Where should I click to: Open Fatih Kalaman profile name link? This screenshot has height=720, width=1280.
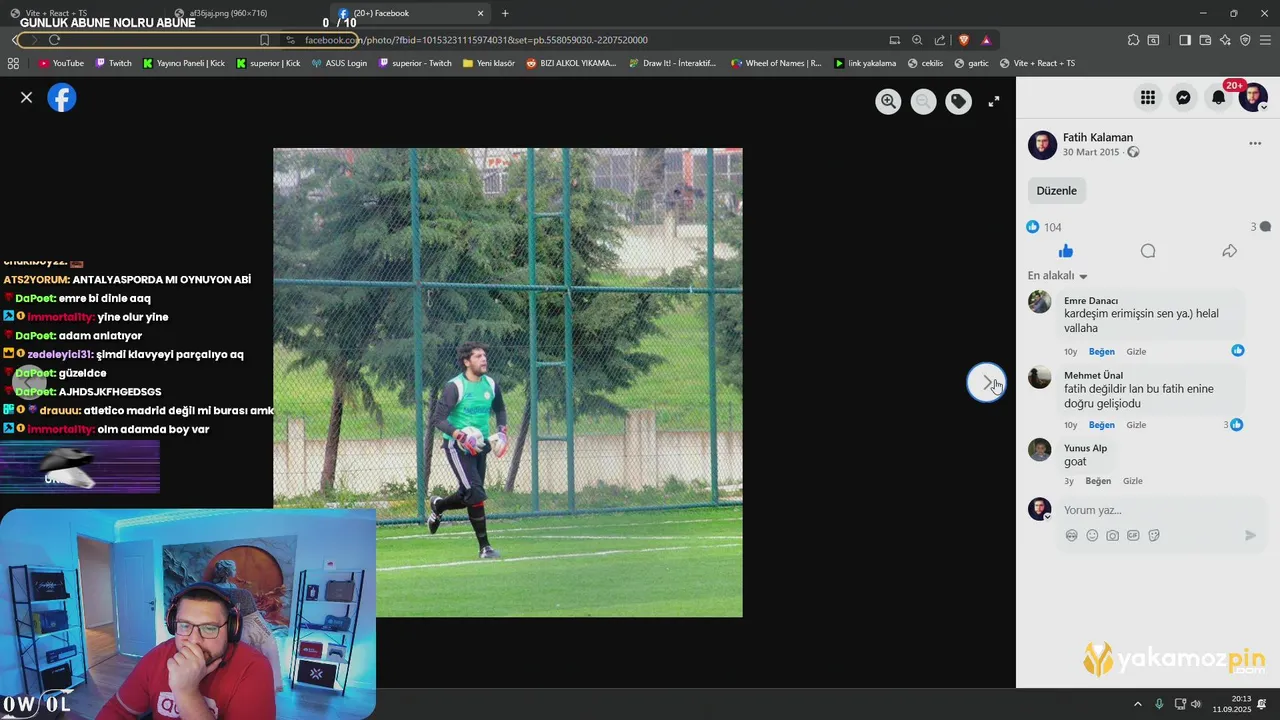[x=1098, y=138]
